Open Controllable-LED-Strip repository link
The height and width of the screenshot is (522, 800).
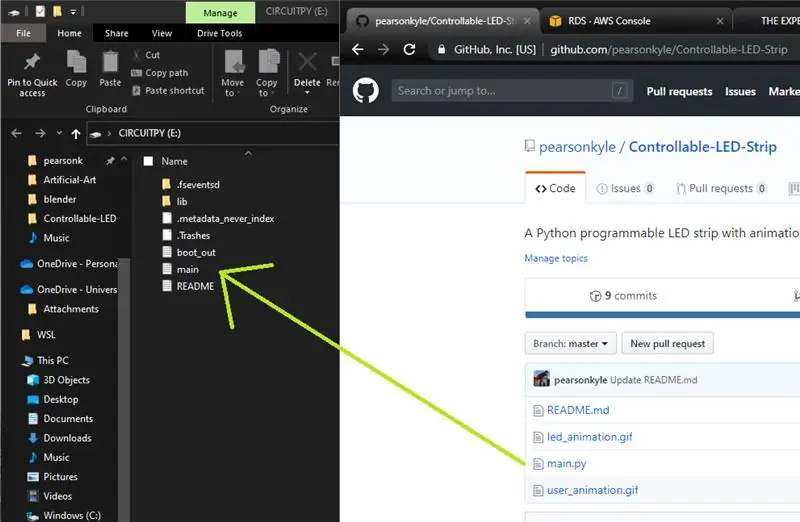pyautogui.click(x=703, y=147)
